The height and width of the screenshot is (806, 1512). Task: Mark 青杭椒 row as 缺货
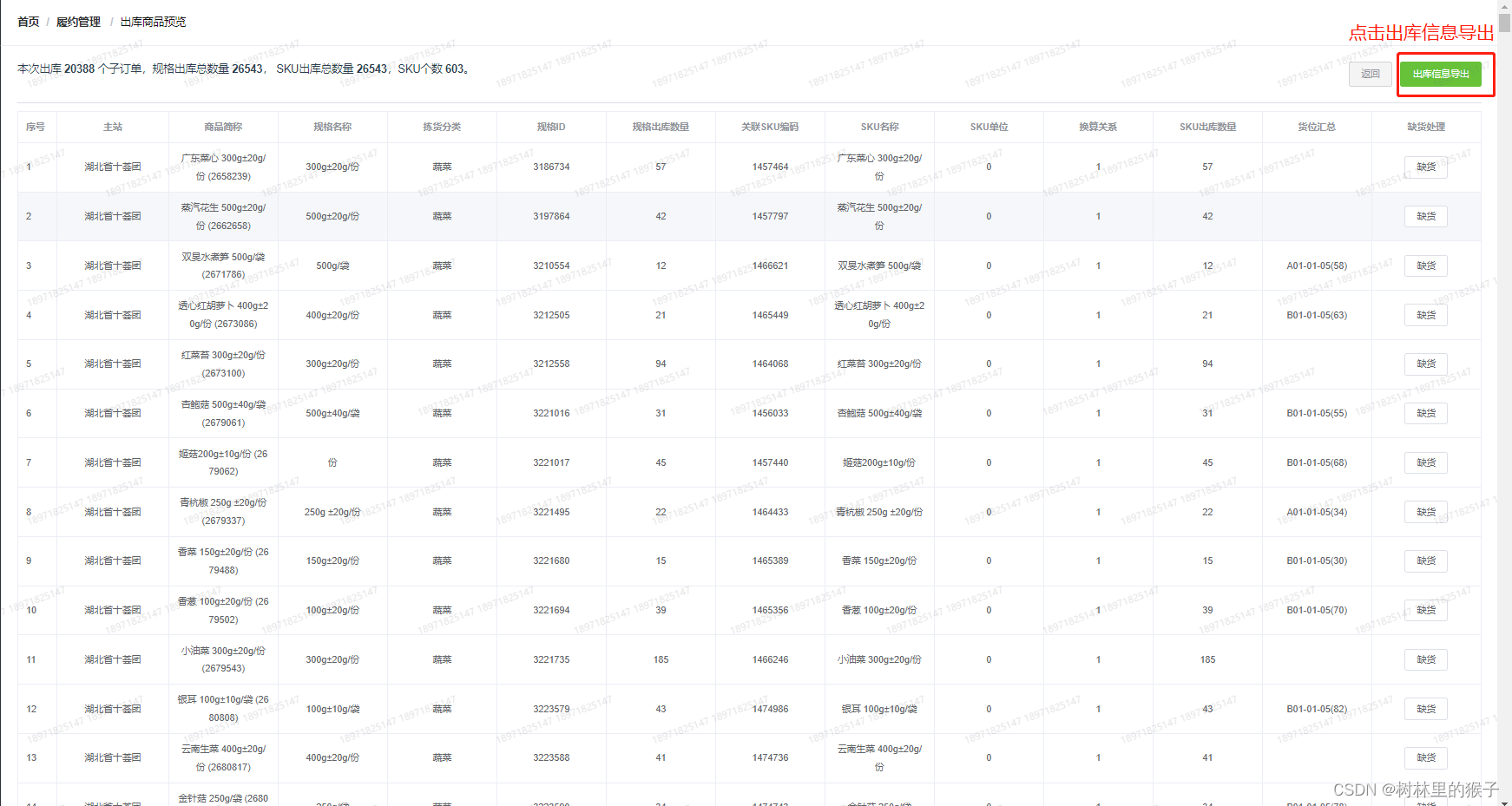click(x=1426, y=512)
